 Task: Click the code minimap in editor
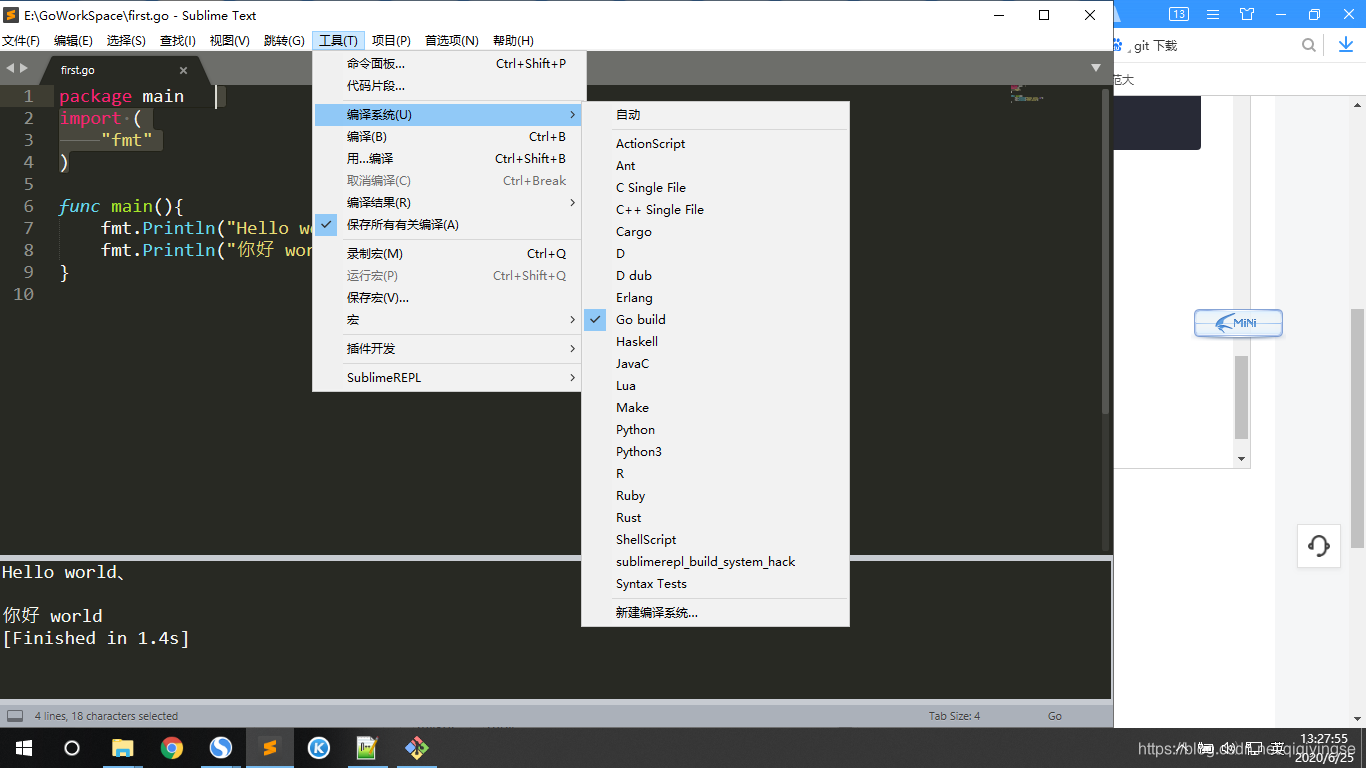pos(1028,94)
